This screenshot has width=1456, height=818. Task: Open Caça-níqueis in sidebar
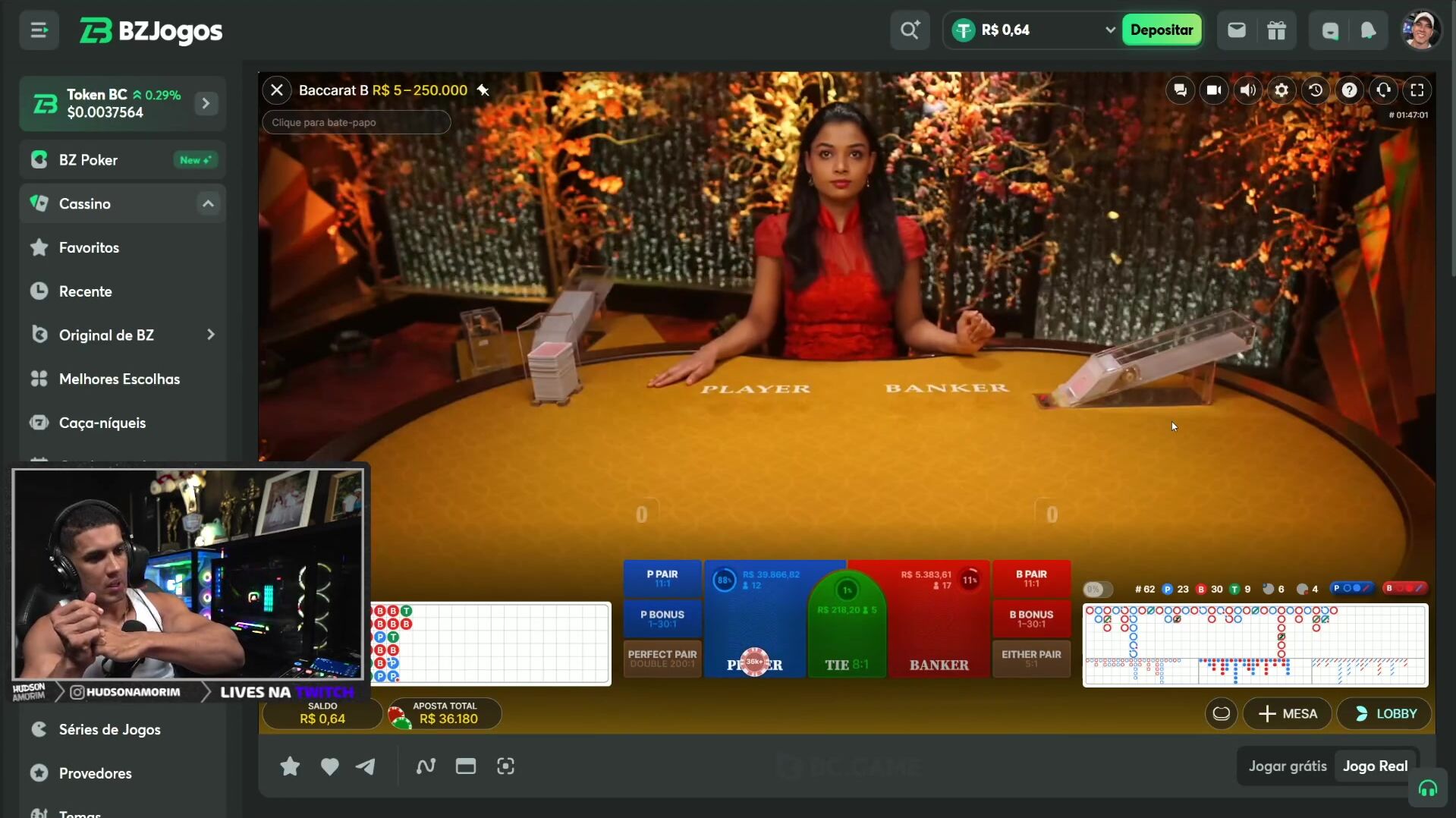(123, 423)
